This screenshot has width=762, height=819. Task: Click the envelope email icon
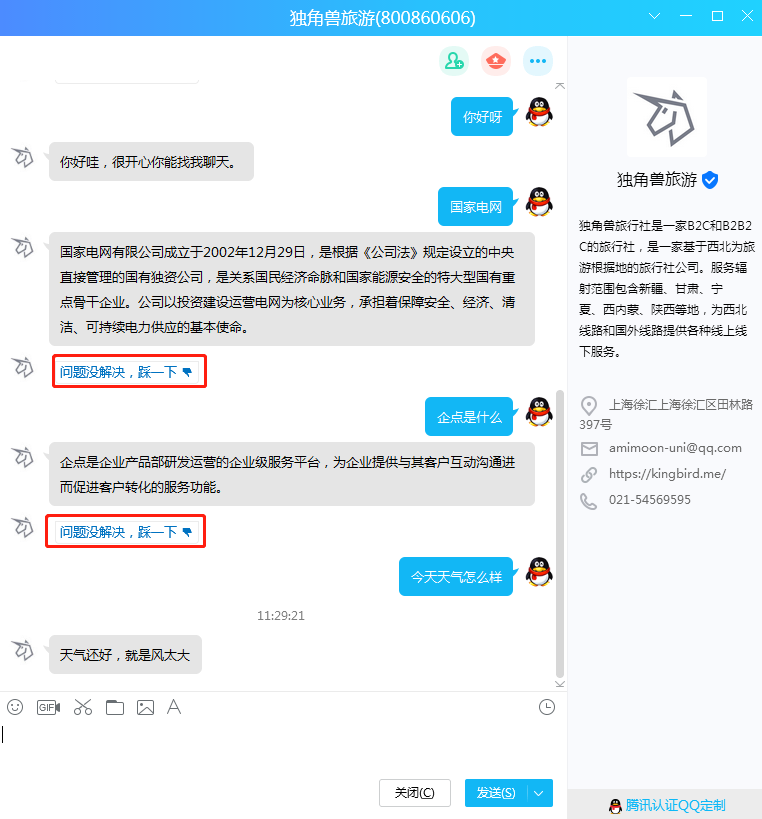pyautogui.click(x=589, y=449)
